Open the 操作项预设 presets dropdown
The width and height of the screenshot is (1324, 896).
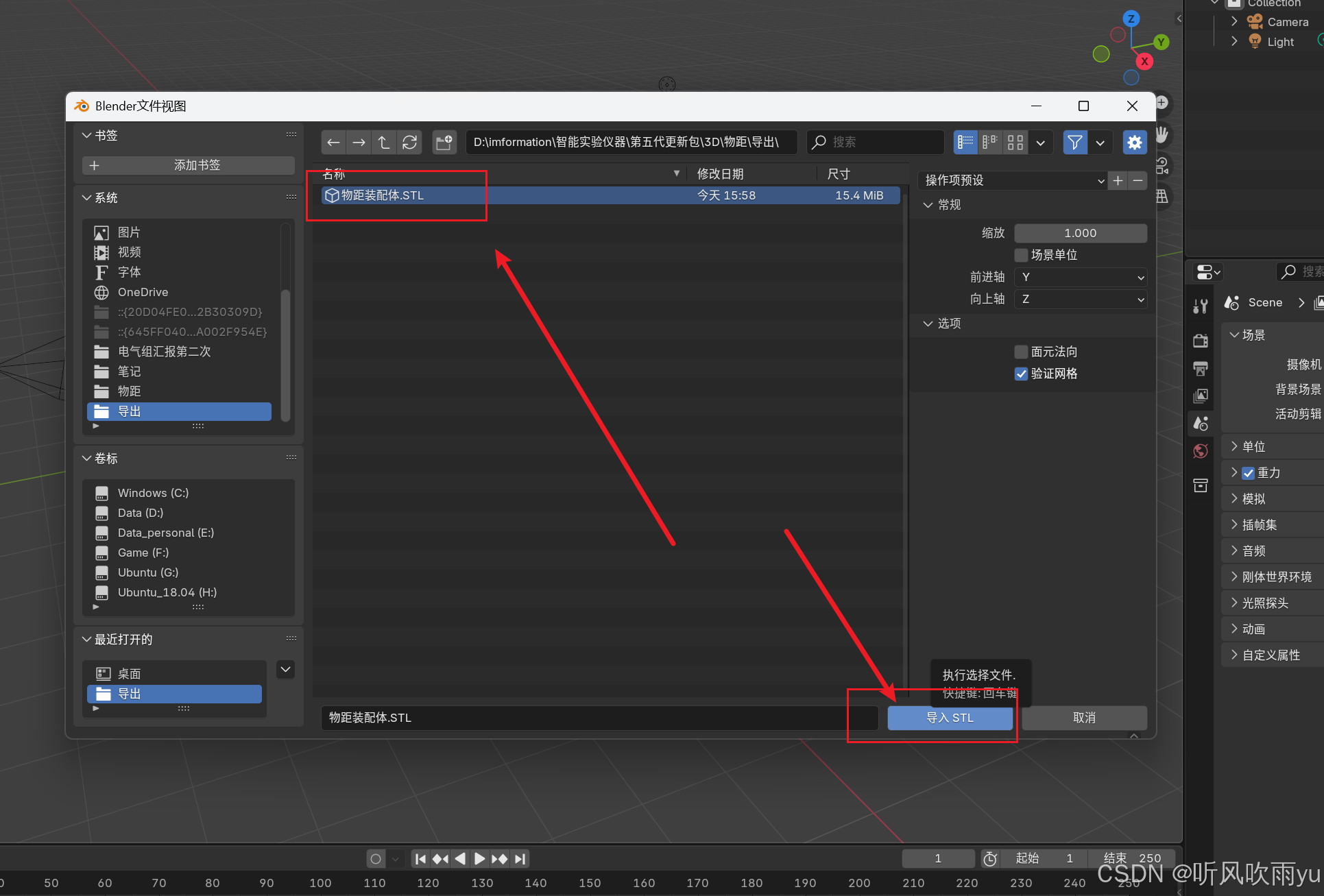point(1011,180)
